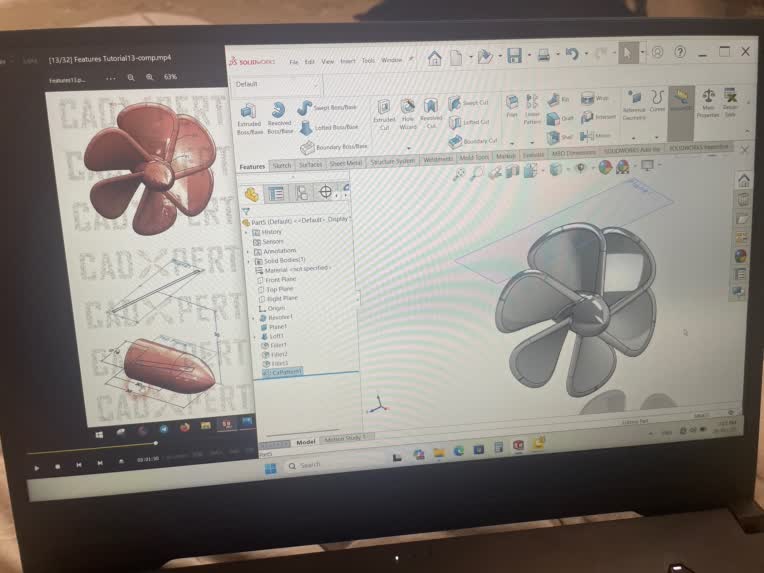
Task: Expand the History tree node
Action: tap(247, 233)
